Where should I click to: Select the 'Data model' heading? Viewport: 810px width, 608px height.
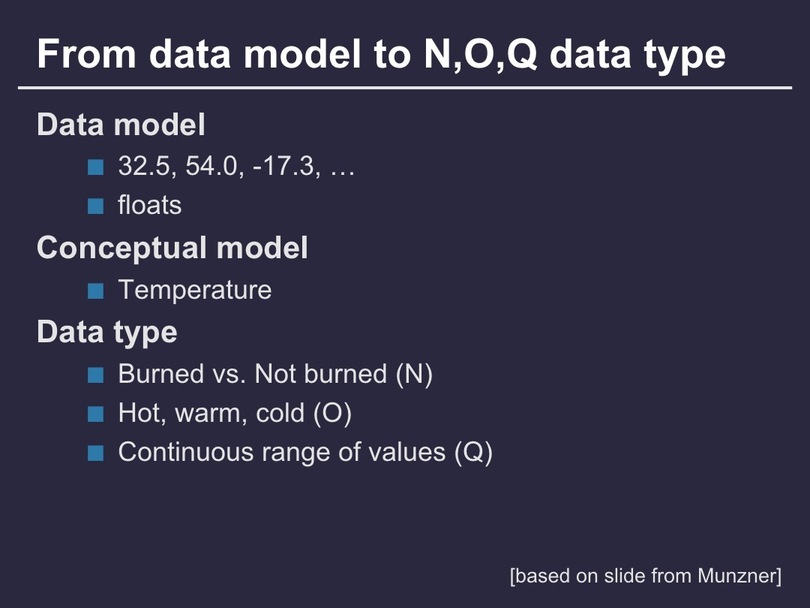[x=121, y=125]
